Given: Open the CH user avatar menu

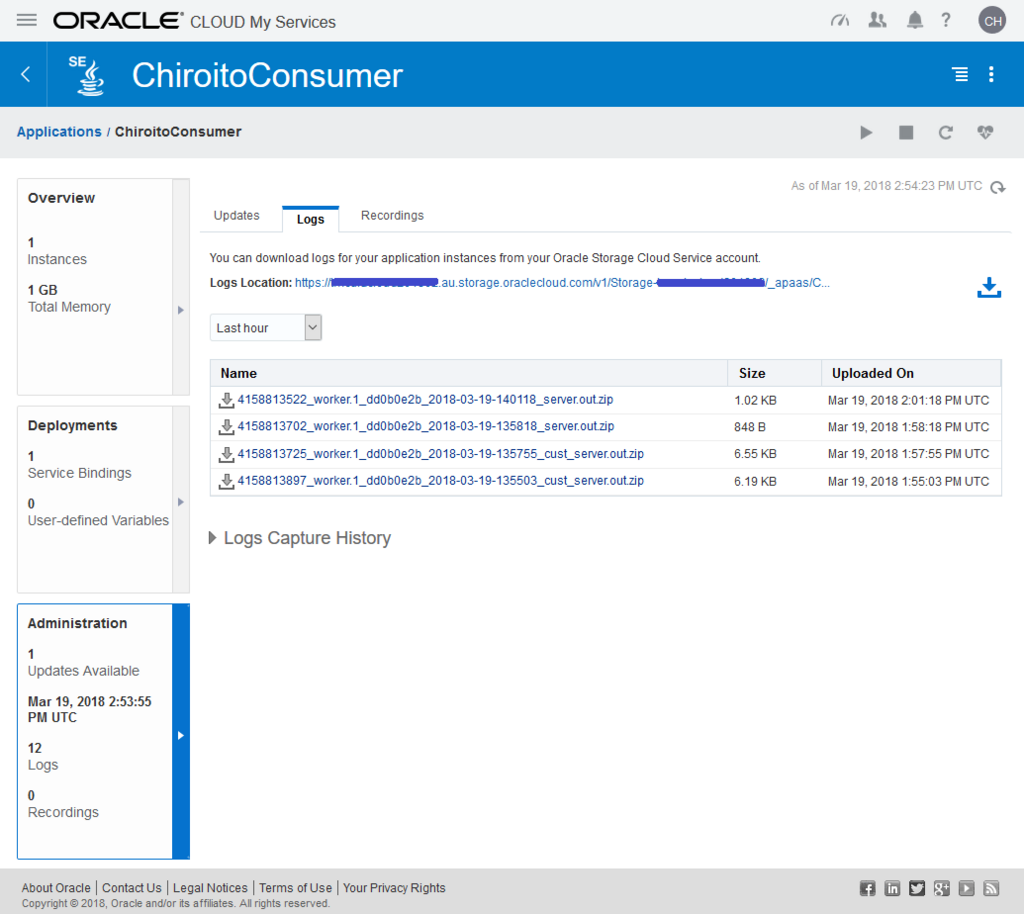Looking at the screenshot, I should 992,20.
